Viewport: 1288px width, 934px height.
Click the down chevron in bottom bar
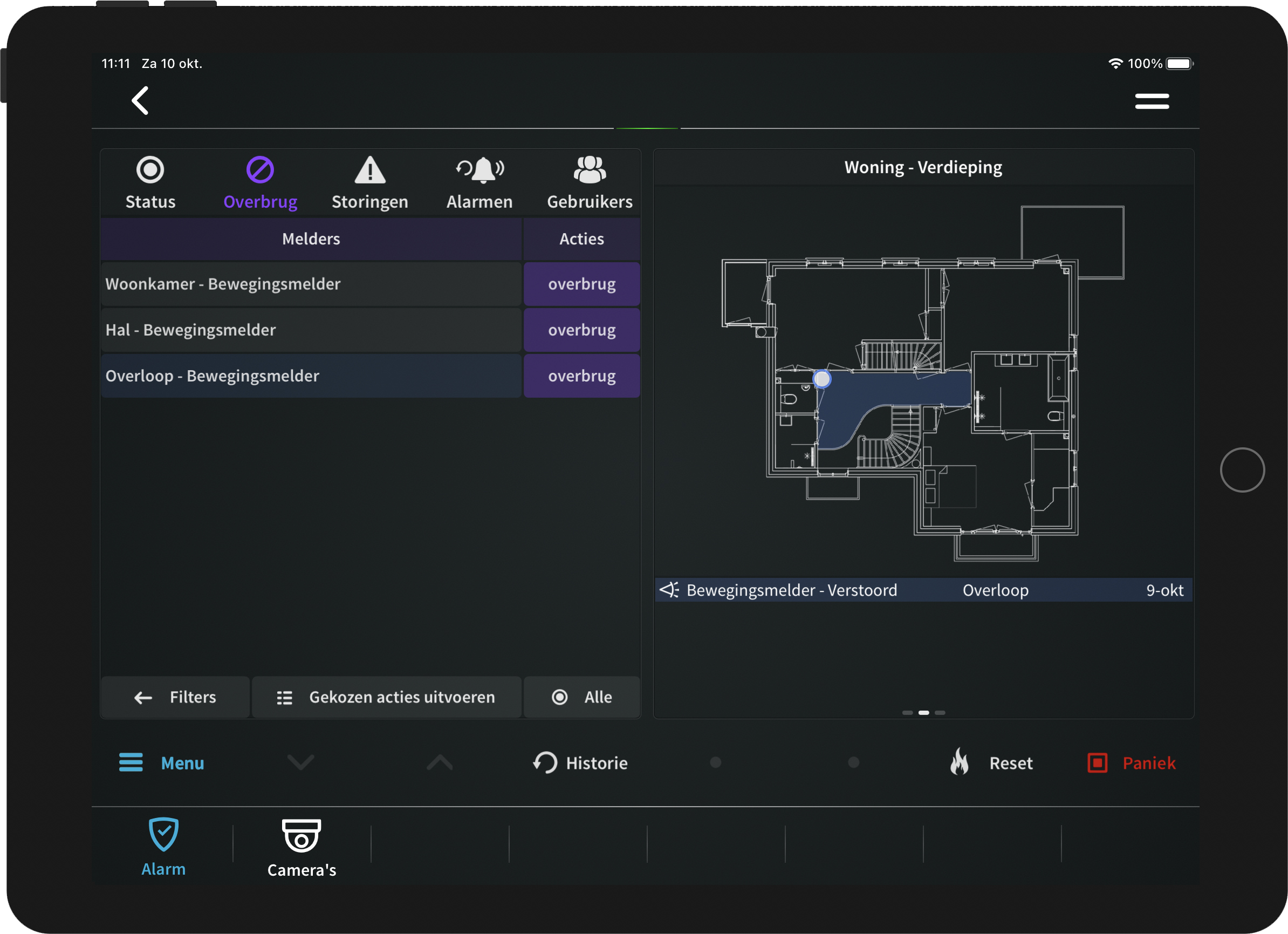coord(300,762)
